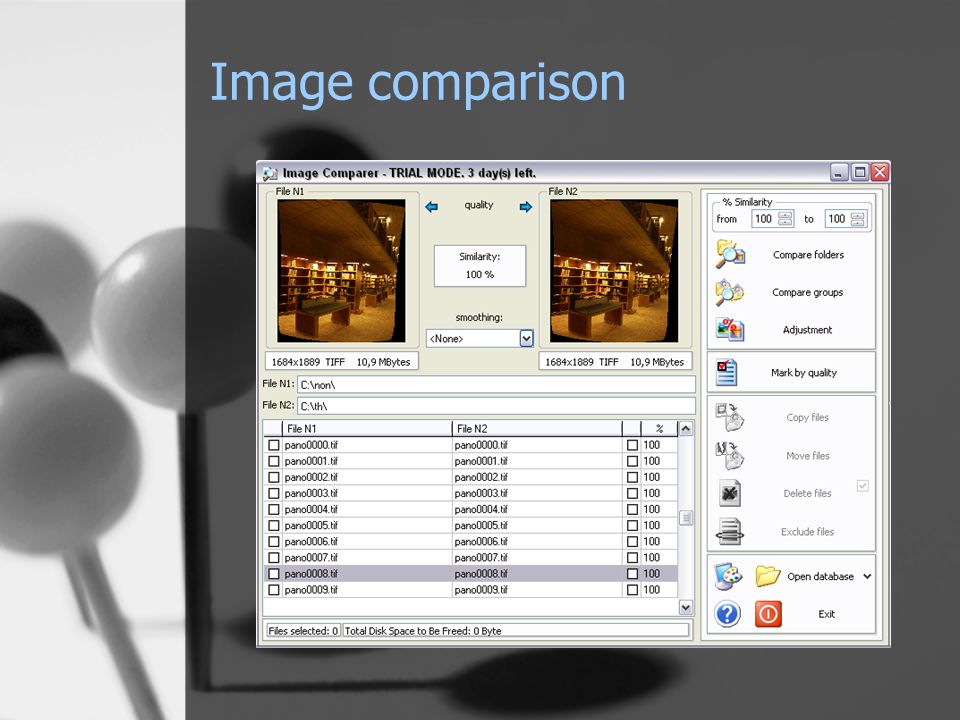Screen dimensions: 960x720
Task: Tick File N1 checkbox for pano0000.tif
Action: coord(274,445)
